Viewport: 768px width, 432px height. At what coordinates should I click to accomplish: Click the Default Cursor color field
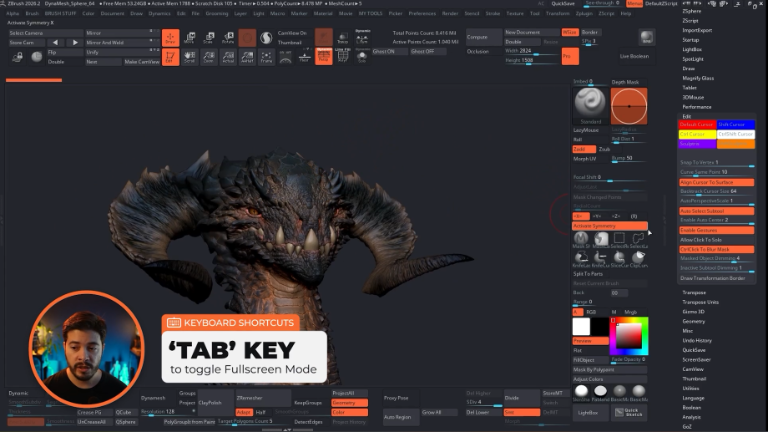[x=697, y=124]
